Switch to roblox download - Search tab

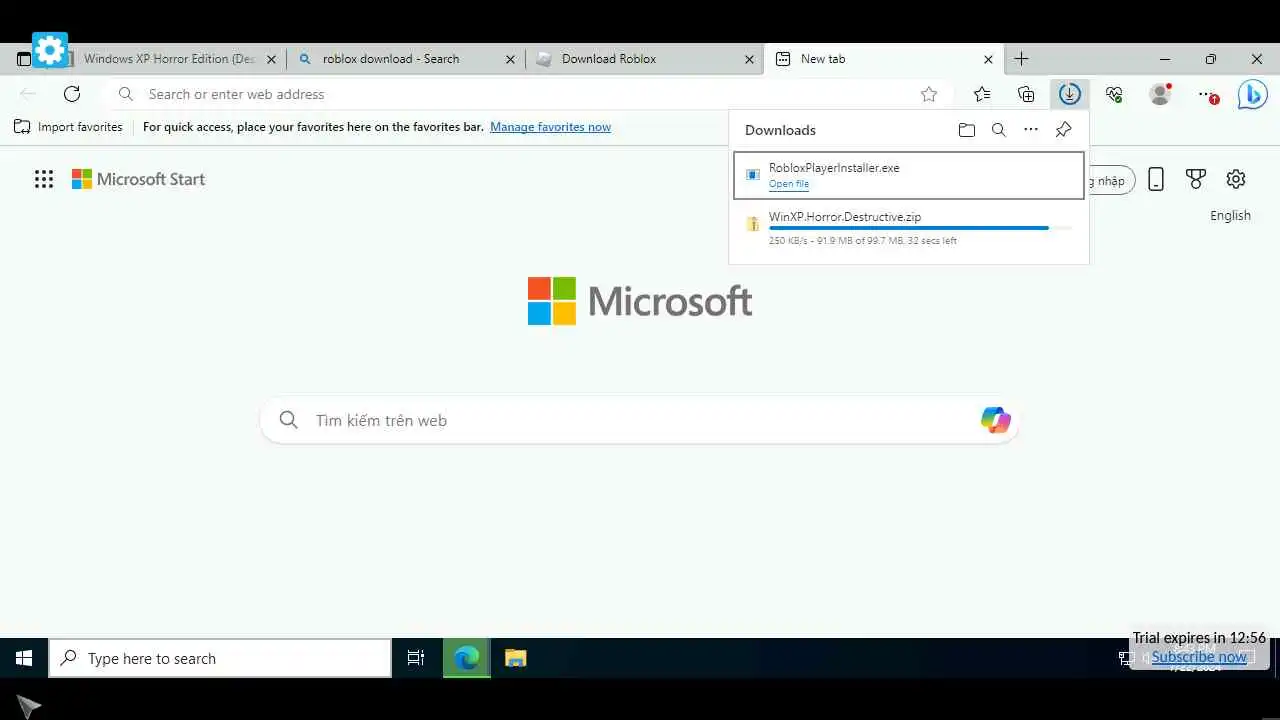[406, 59]
